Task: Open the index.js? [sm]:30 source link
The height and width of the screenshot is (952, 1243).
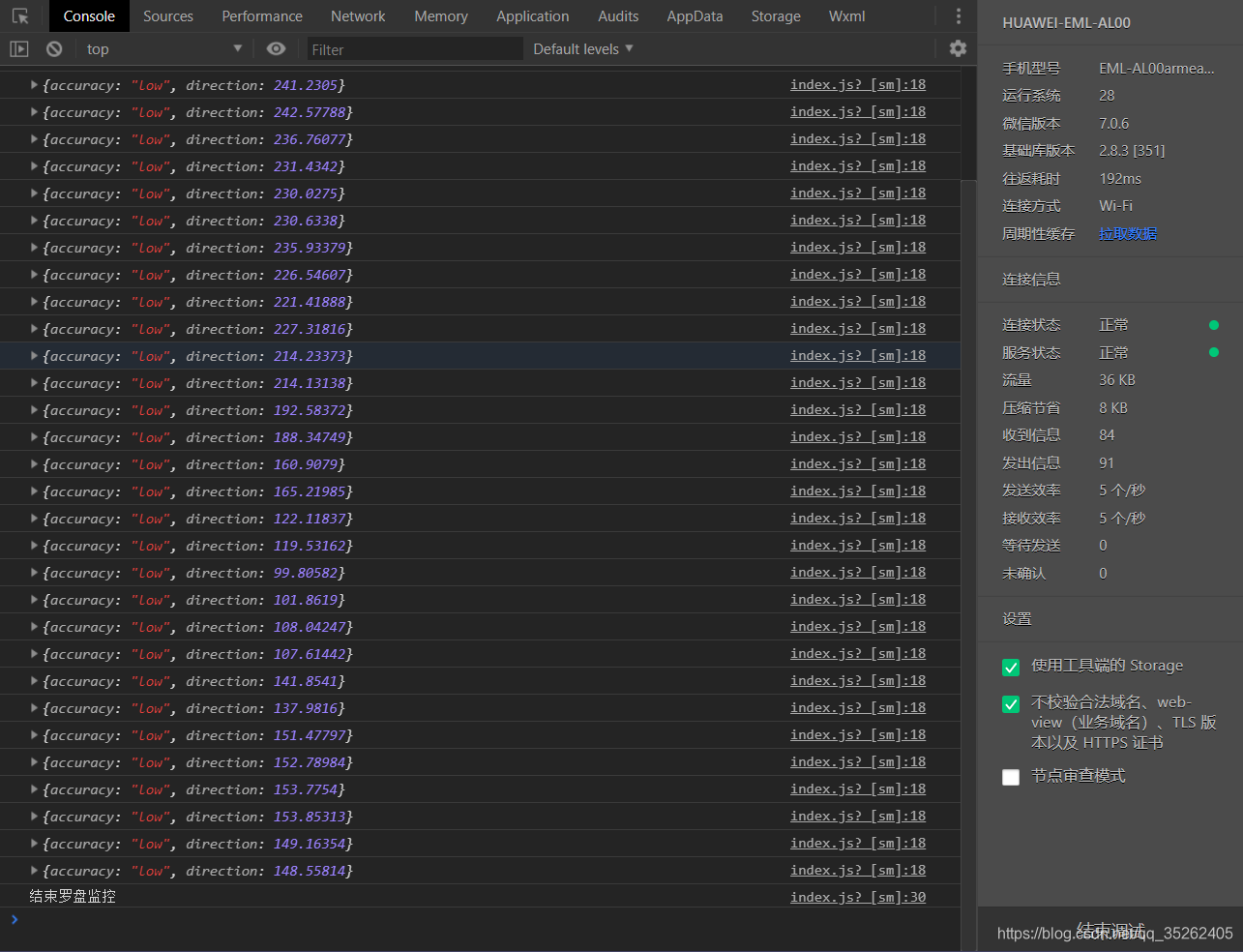Action: [858, 897]
